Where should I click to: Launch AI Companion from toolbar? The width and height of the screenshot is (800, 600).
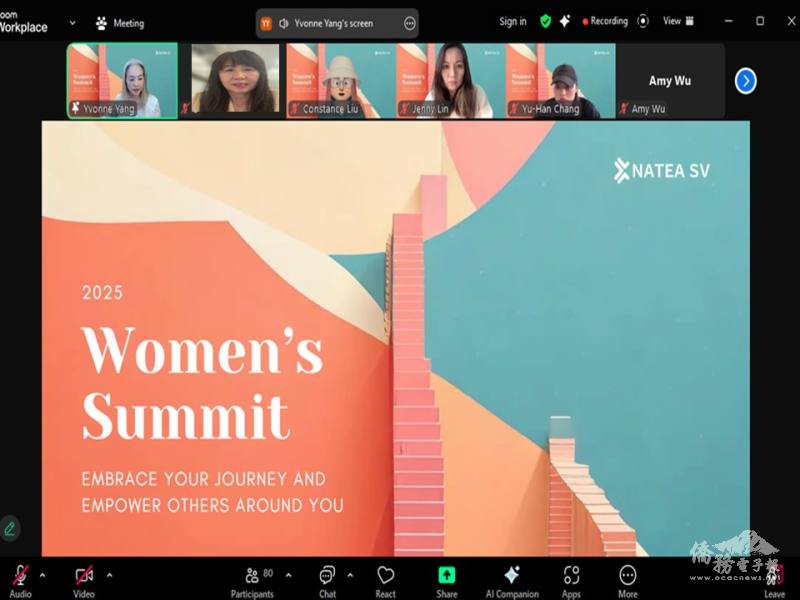512,576
